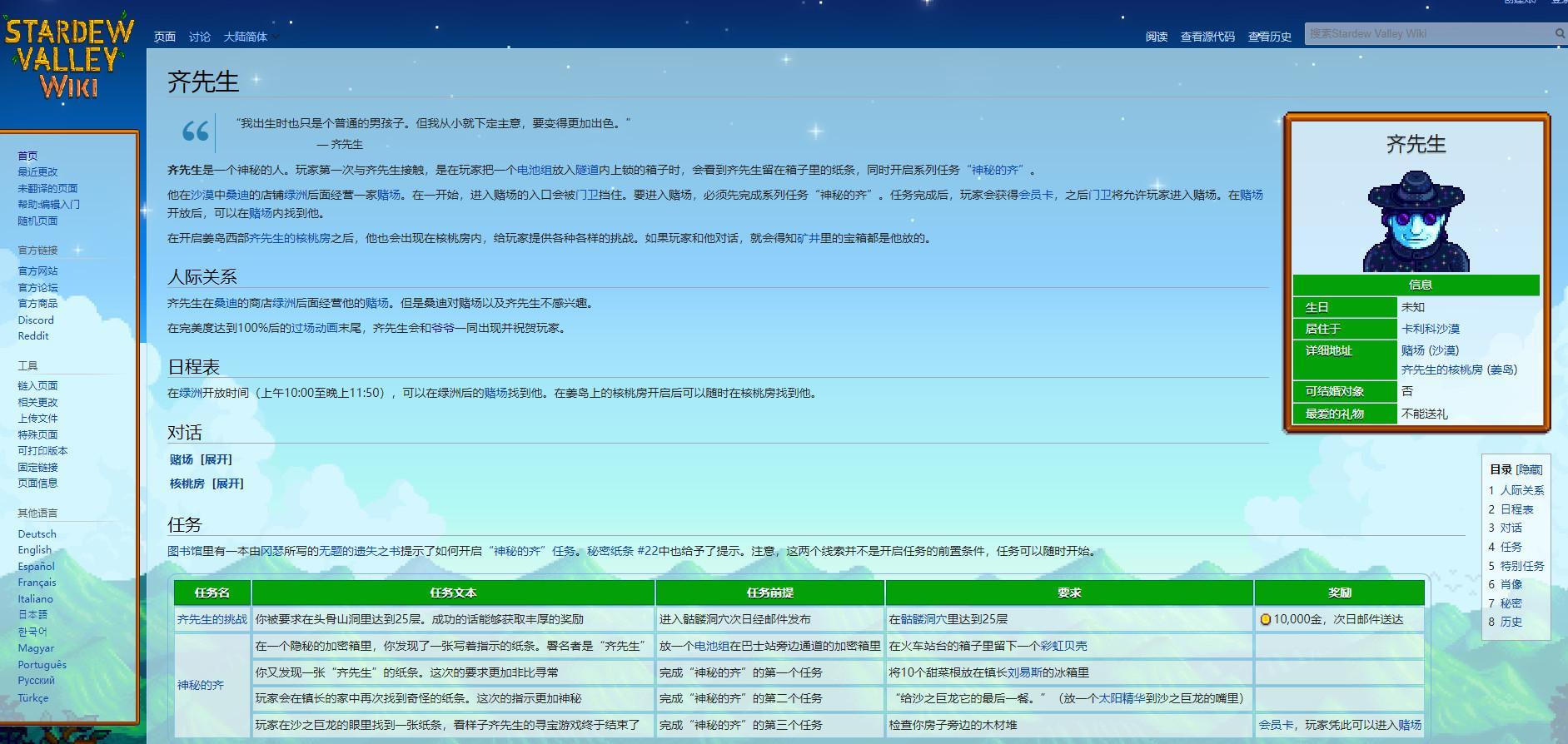1568x744 pixels.
Task: Click the gold coin icon in reward cell
Action: click(1265, 619)
